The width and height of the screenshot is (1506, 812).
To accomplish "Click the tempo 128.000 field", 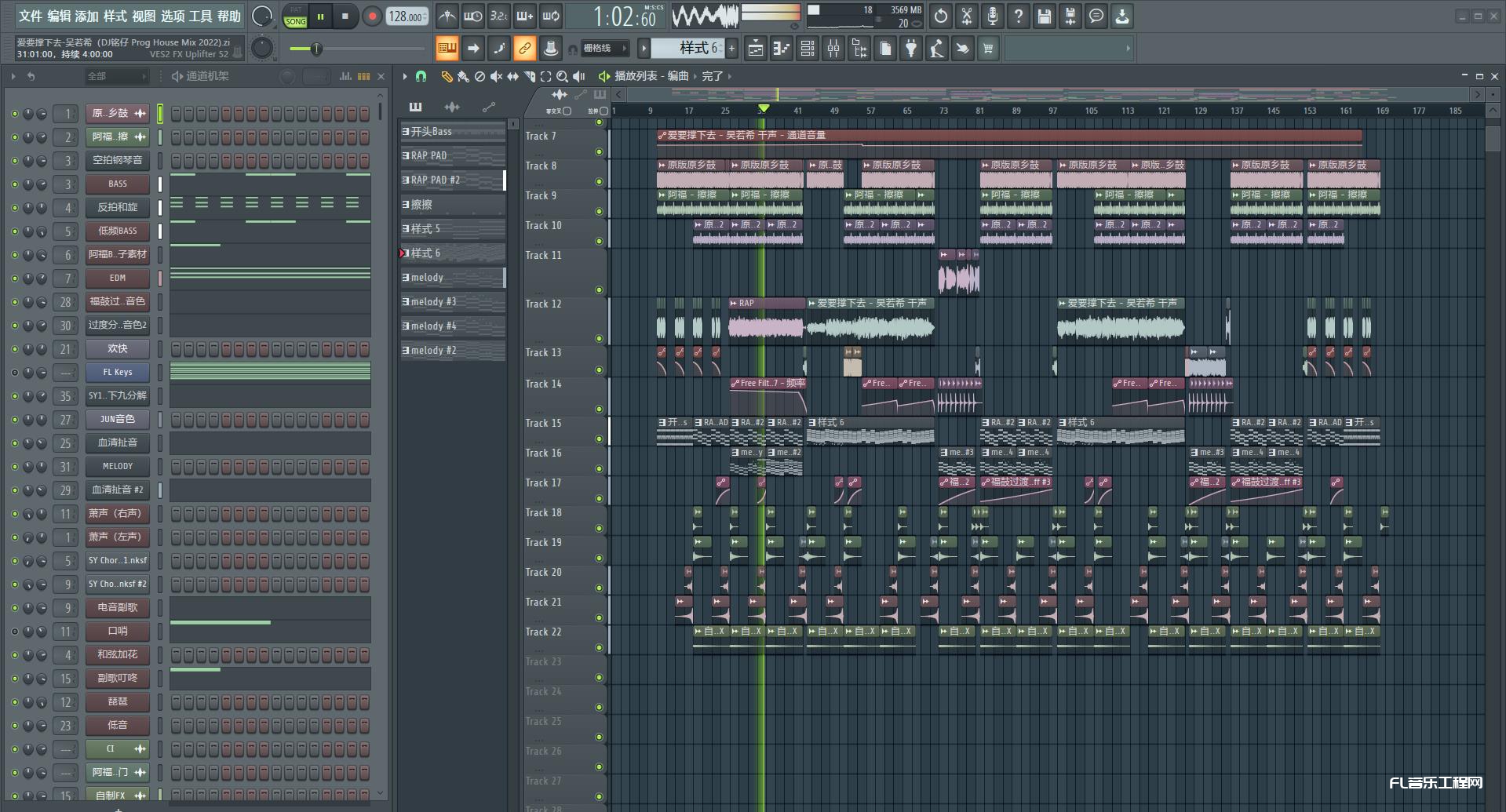I will point(407,16).
